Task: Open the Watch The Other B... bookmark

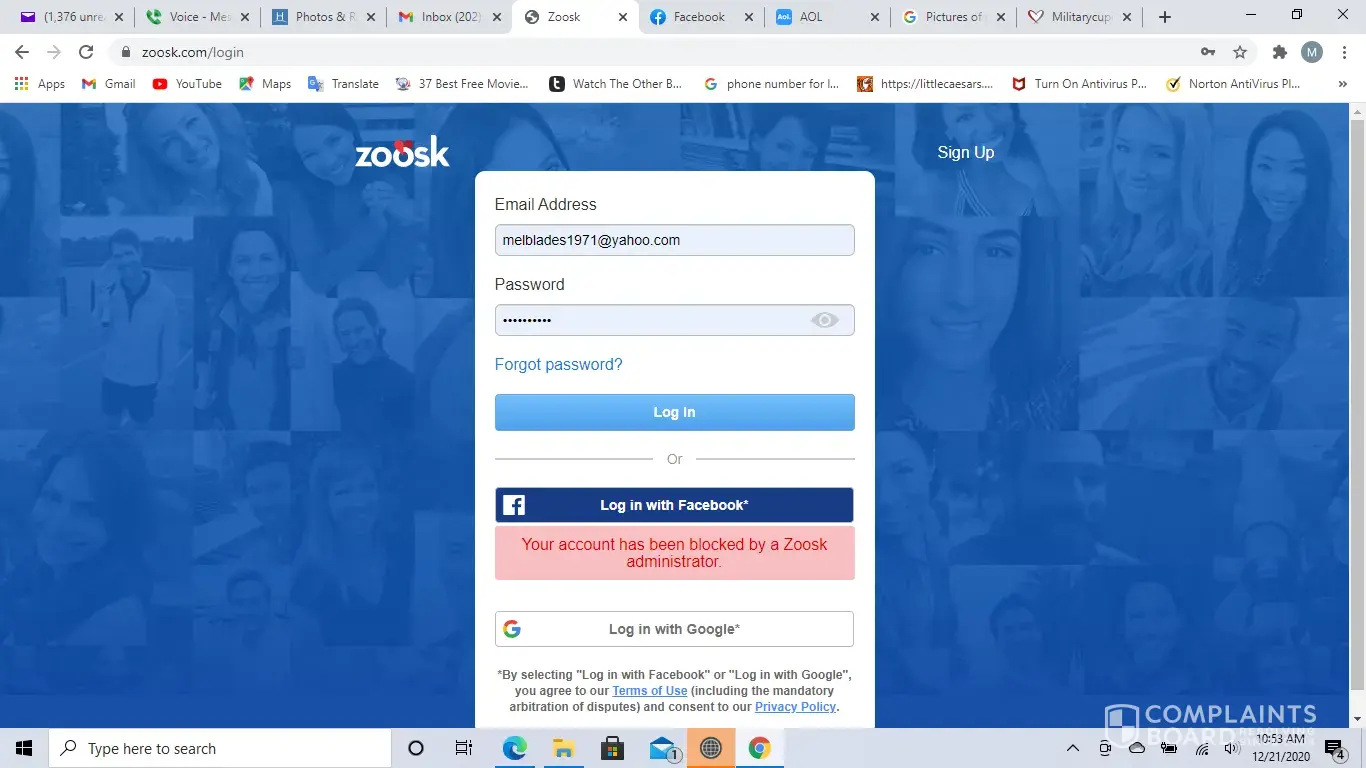Action: pos(615,84)
